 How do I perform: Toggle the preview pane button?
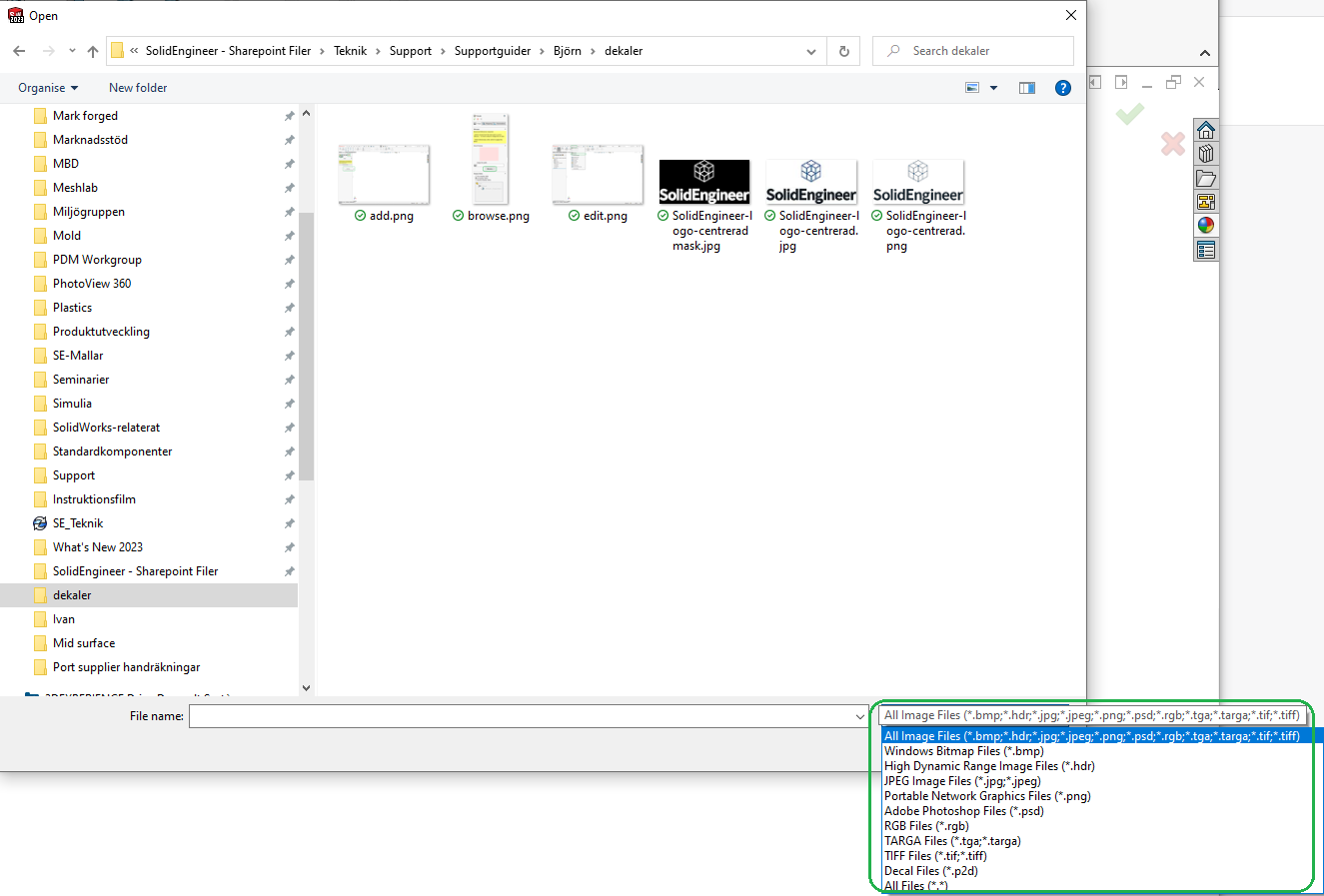(1026, 88)
